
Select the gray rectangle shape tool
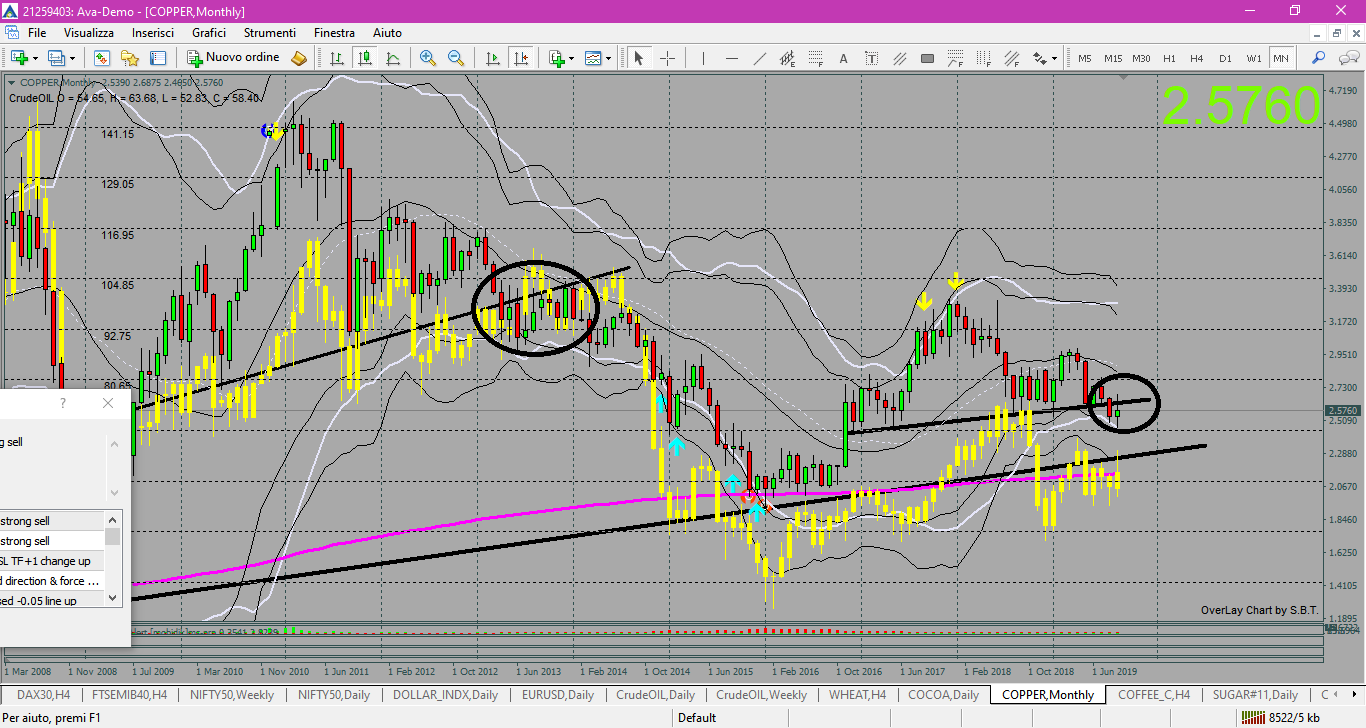coord(927,58)
